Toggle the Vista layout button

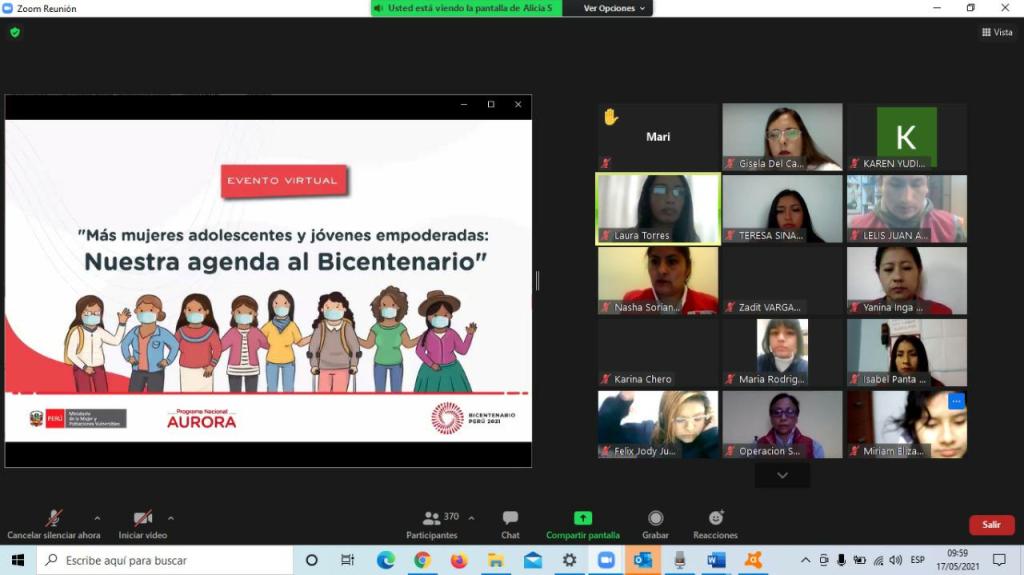tap(997, 32)
